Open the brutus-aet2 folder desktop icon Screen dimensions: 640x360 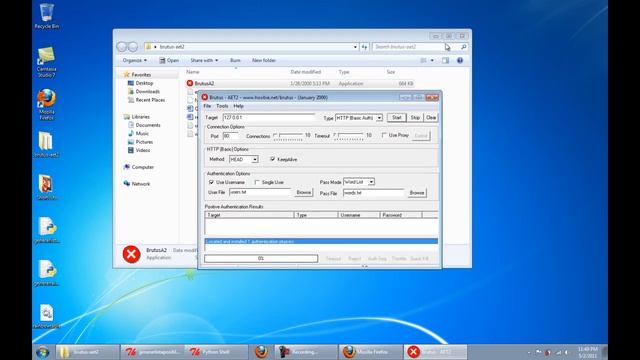point(47,144)
